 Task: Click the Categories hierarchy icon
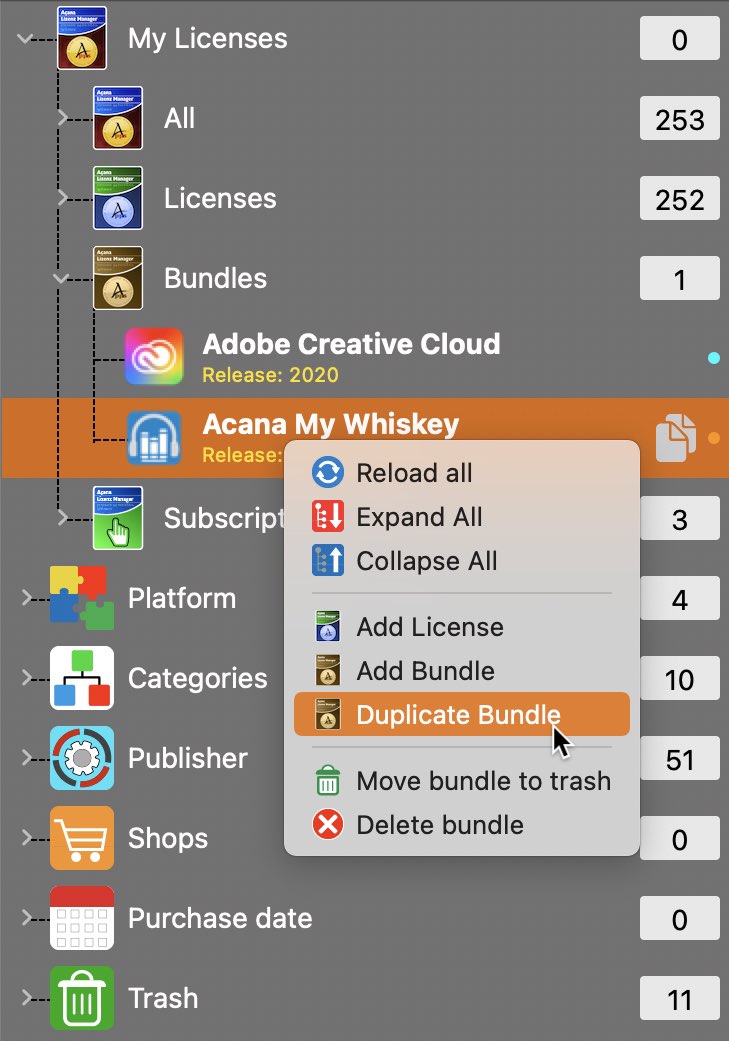pos(82,678)
